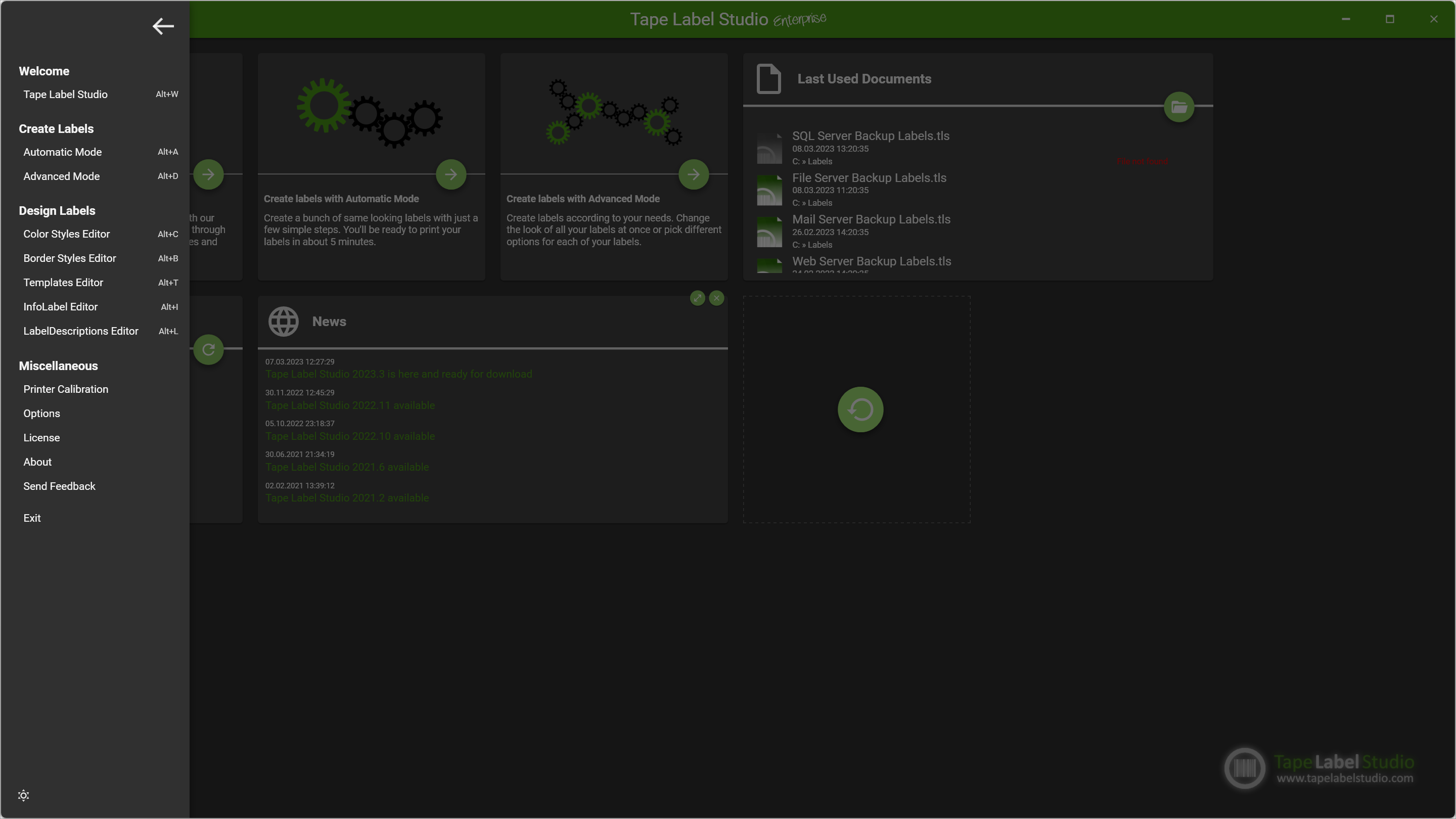Image resolution: width=1456 pixels, height=819 pixels.
Task: Maximize the Tape Label Studio window
Action: [1390, 19]
